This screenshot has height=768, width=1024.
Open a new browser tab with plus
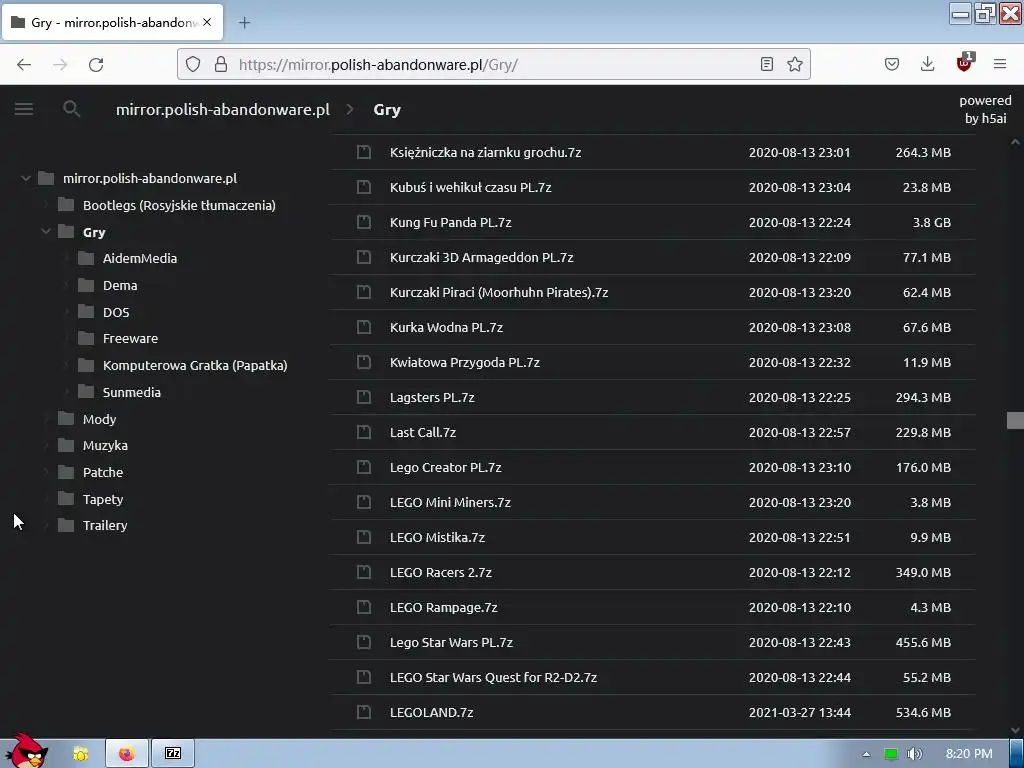click(x=244, y=23)
